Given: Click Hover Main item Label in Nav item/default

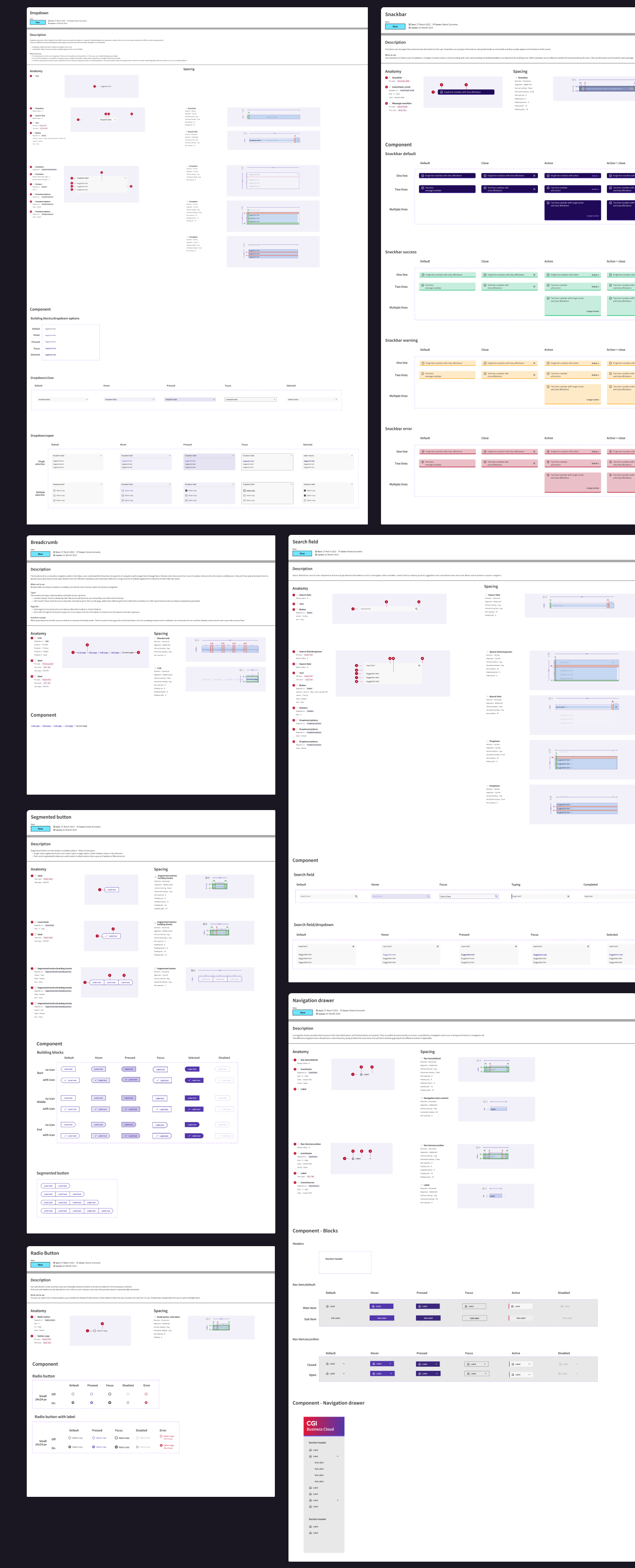Looking at the screenshot, I should (382, 1306).
